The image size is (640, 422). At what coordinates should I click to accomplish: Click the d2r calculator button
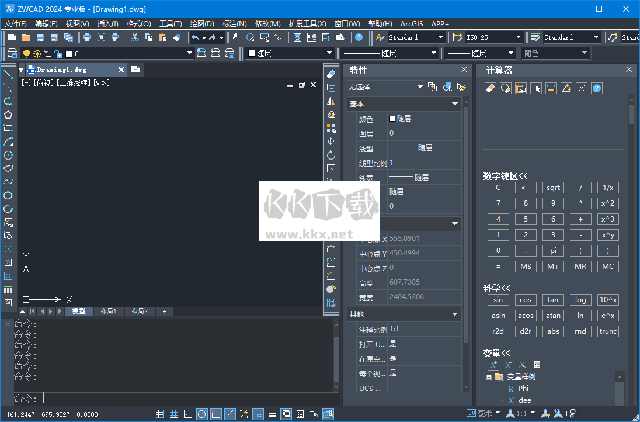point(526,331)
